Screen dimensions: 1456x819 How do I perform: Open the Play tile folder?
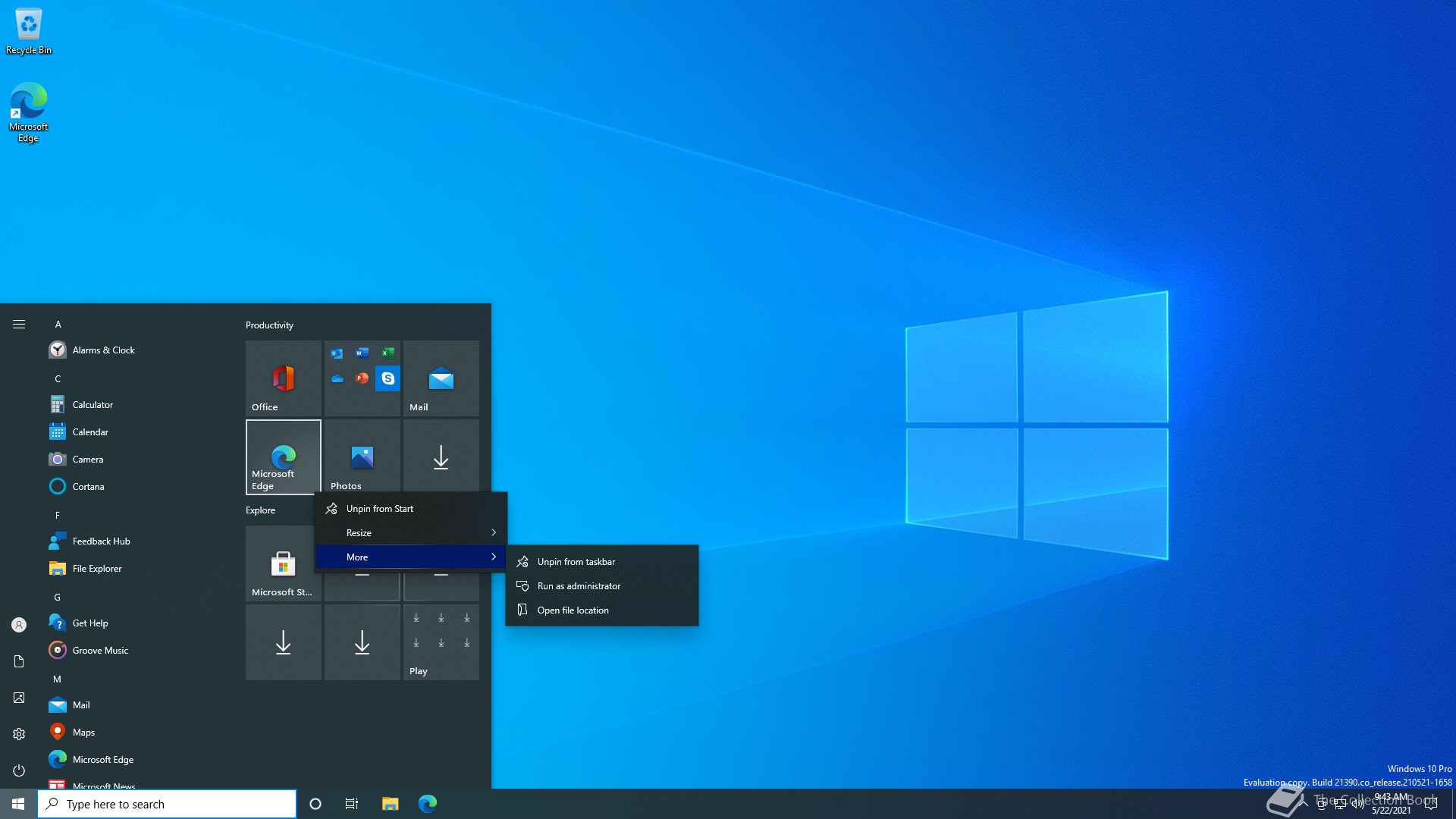[x=441, y=642]
